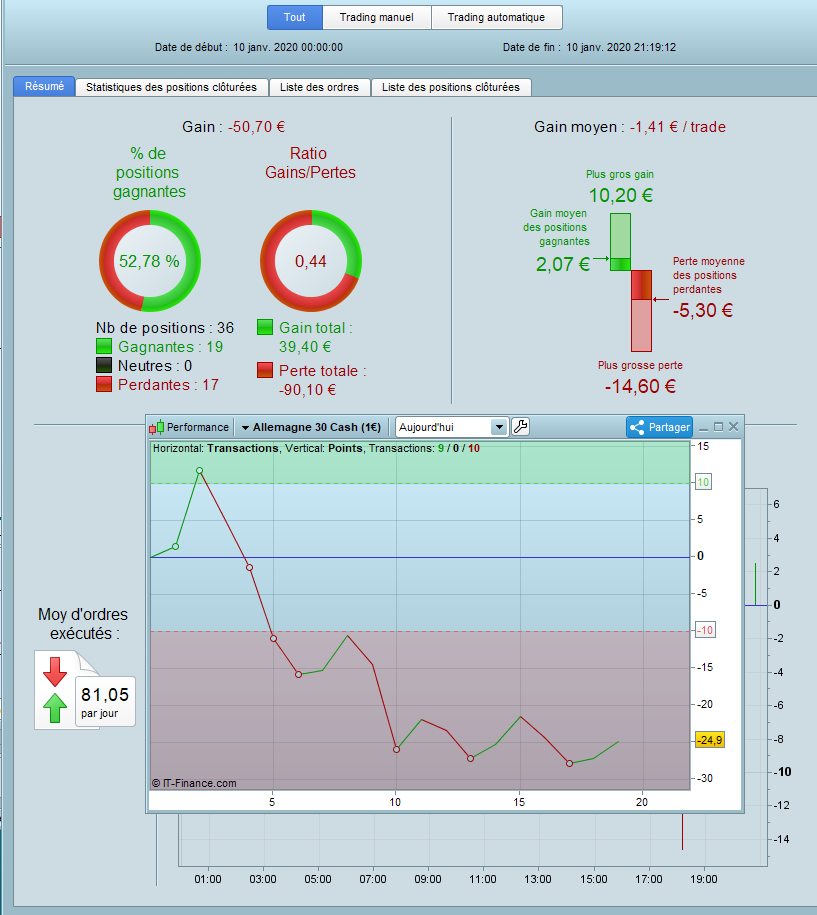Open Liste des positions clôturées tab
This screenshot has height=915, width=817.
tap(451, 87)
